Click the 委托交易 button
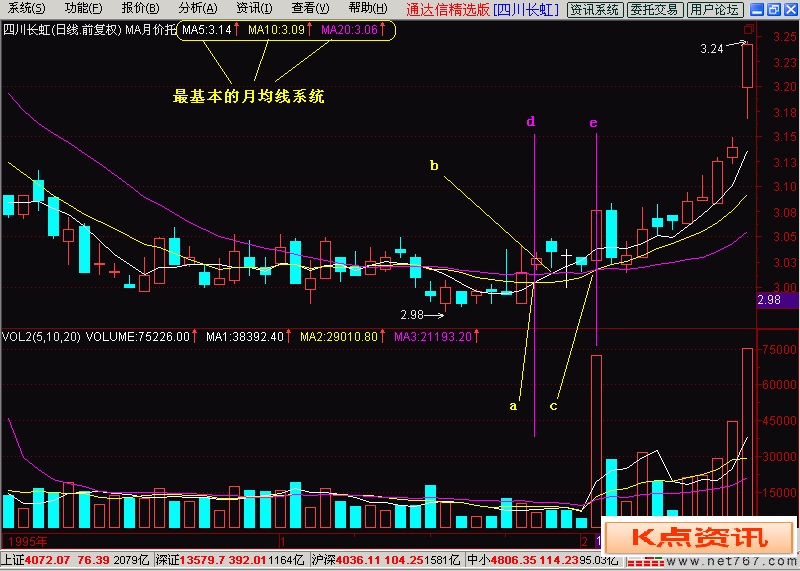This screenshot has height=571, width=800. coord(655,9)
